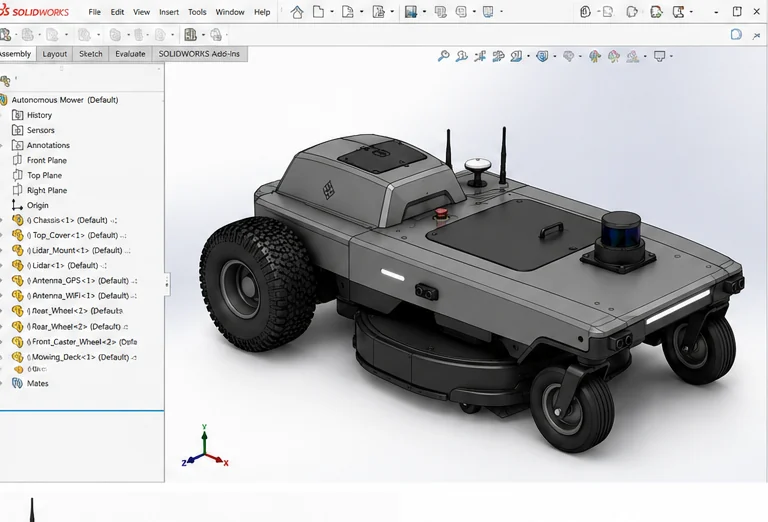The height and width of the screenshot is (522, 768).
Task: Click the Zoom to Area icon beside the magnifier
Action: (461, 56)
